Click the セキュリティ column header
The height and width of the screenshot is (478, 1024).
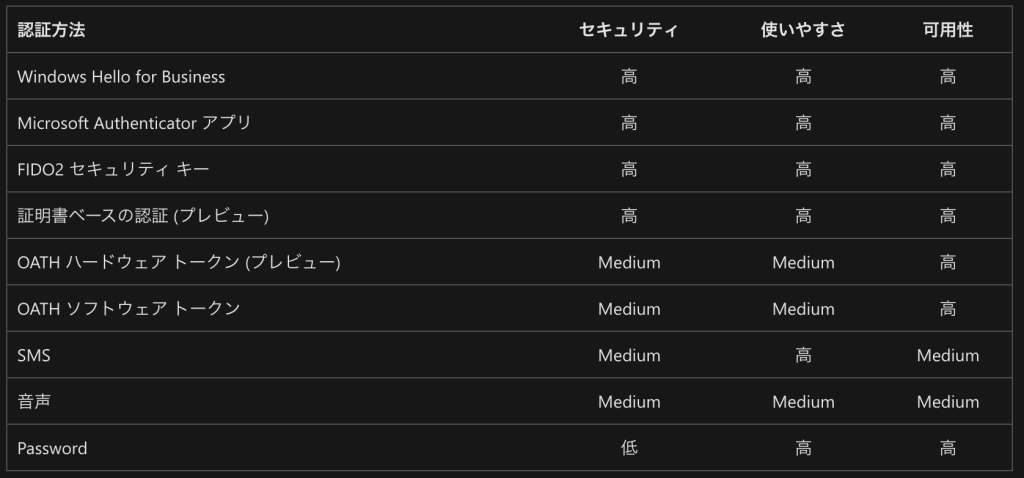click(628, 30)
